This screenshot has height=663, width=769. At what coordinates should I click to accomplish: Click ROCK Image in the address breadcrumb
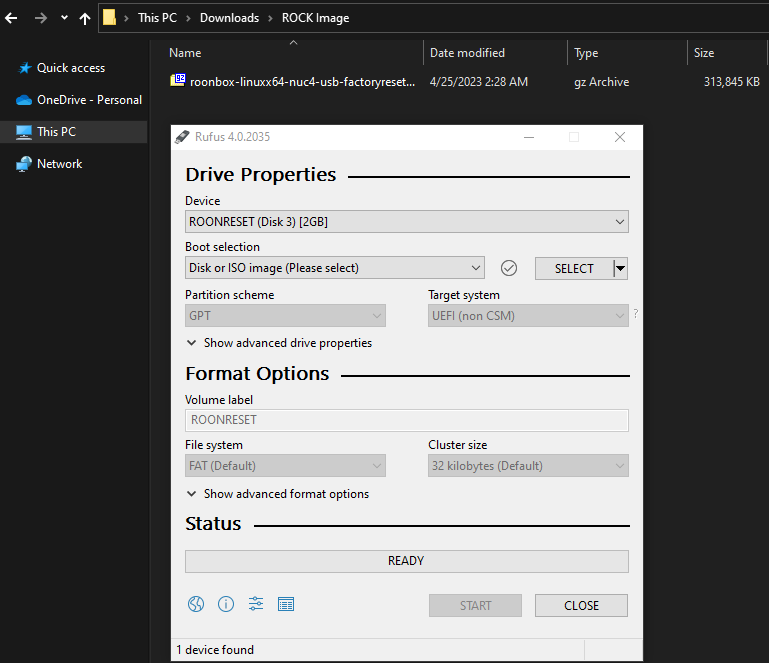[x=315, y=18]
